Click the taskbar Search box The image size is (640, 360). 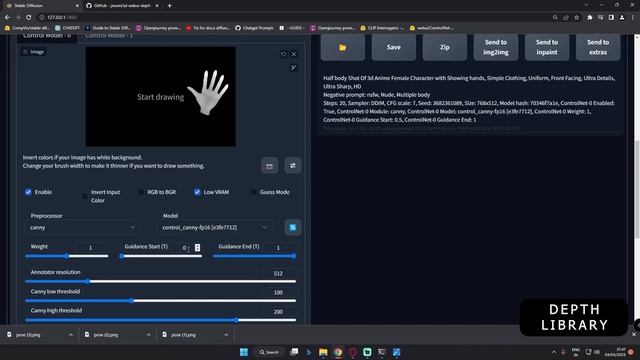click(x=269, y=352)
